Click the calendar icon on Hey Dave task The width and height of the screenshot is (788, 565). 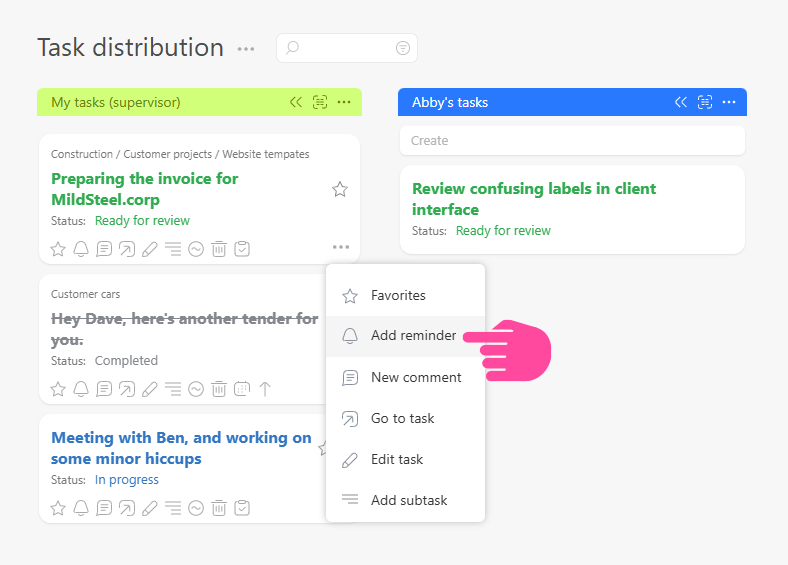click(x=242, y=389)
